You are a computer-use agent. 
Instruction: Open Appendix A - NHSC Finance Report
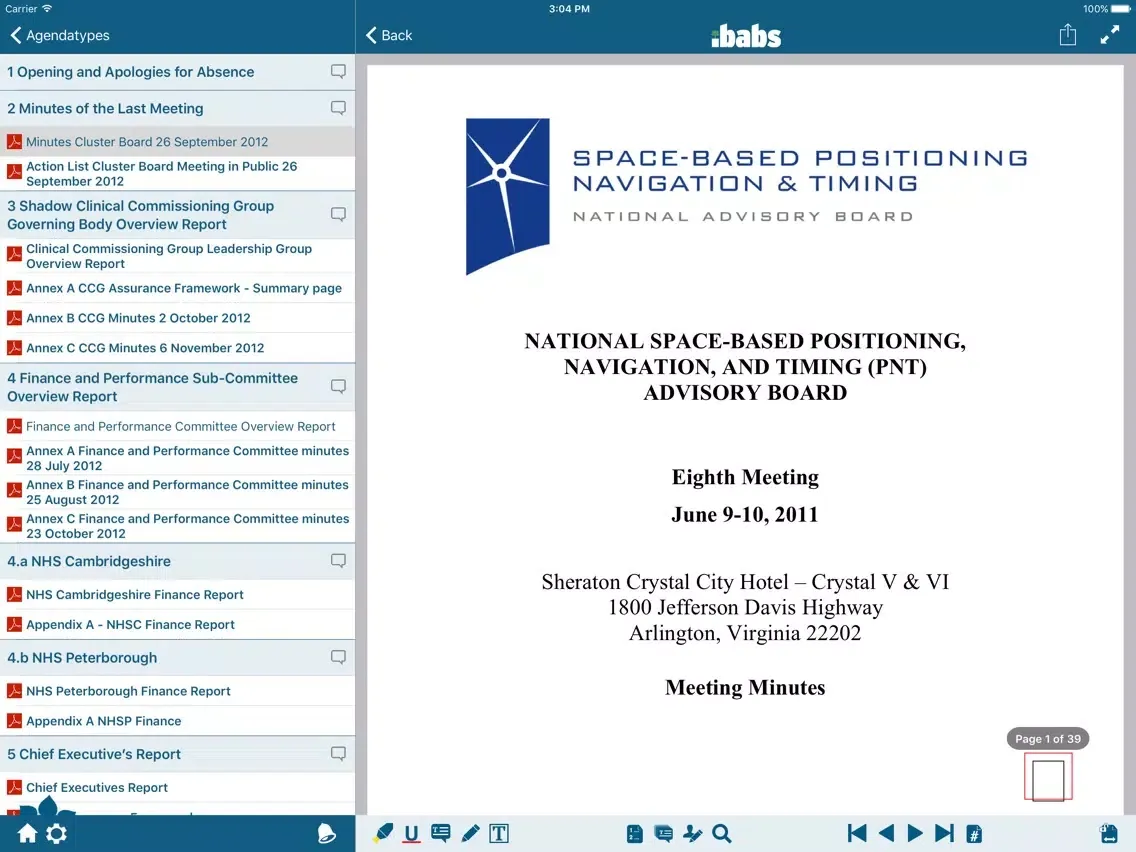tap(178, 625)
